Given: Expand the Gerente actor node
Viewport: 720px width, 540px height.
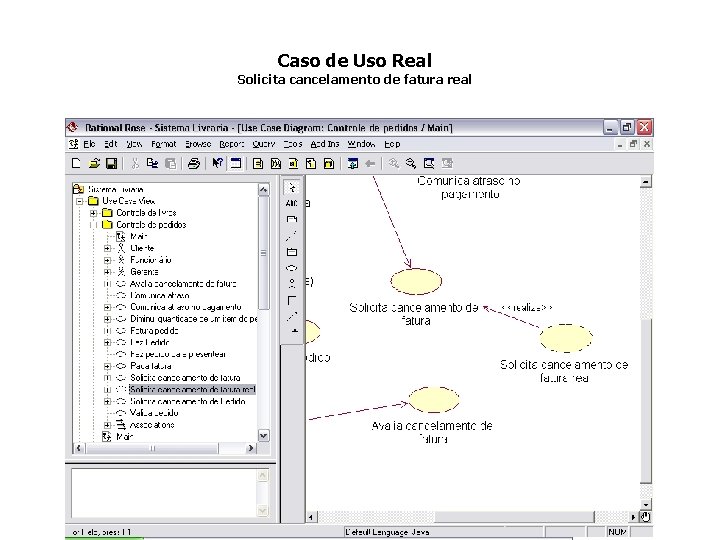Looking at the screenshot, I should [107, 272].
